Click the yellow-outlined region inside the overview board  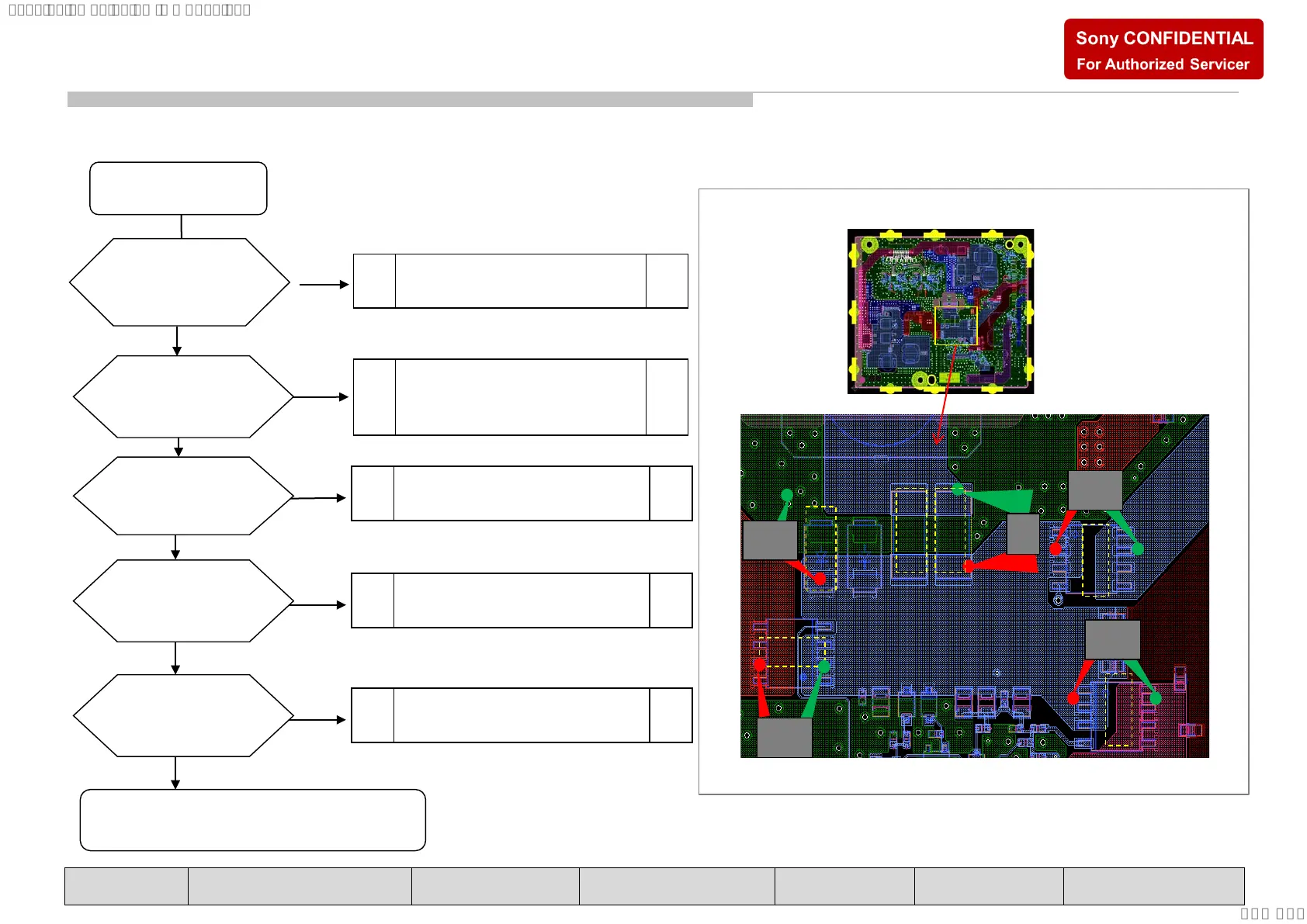[955, 326]
